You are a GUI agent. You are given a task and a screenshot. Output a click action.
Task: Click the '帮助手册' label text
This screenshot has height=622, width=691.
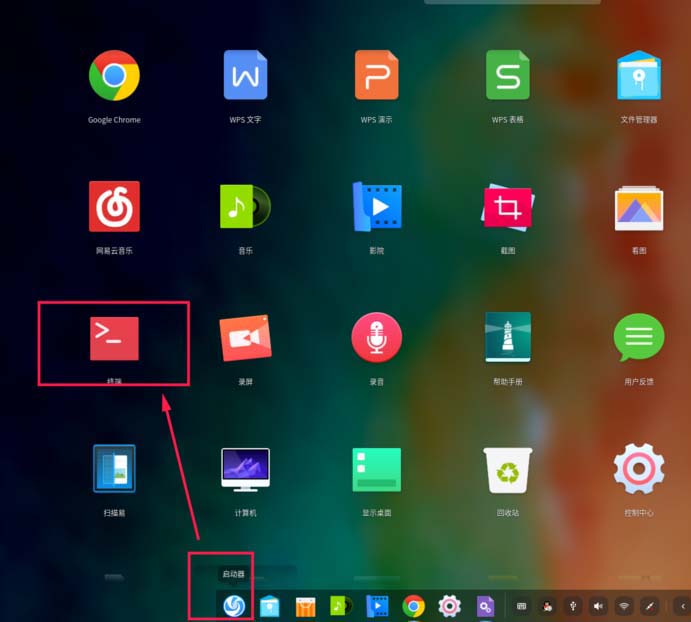coord(508,381)
